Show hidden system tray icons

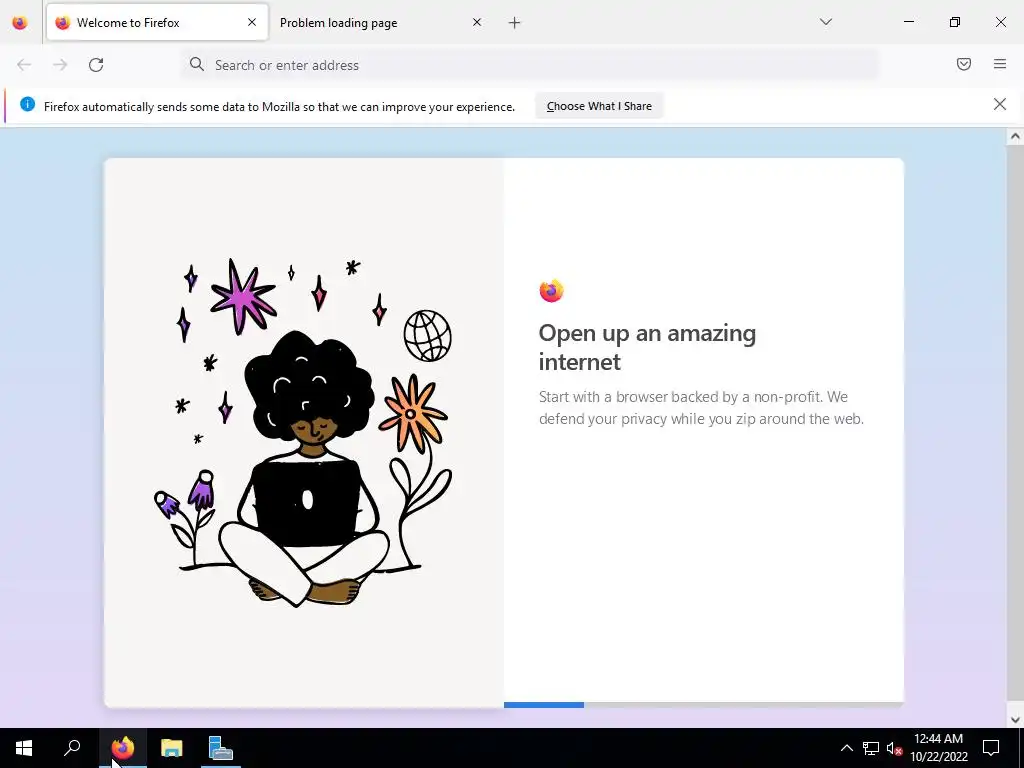click(846, 748)
